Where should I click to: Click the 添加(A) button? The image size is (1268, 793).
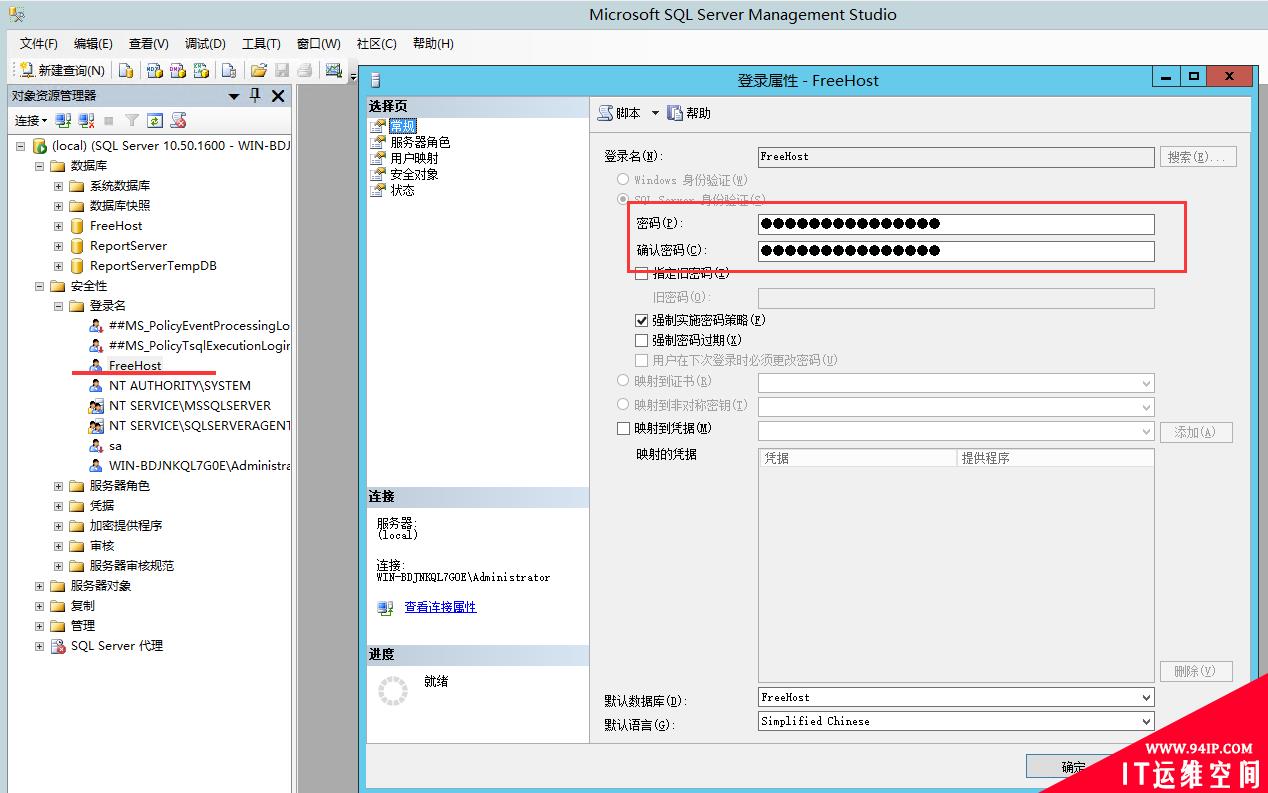click(1196, 432)
